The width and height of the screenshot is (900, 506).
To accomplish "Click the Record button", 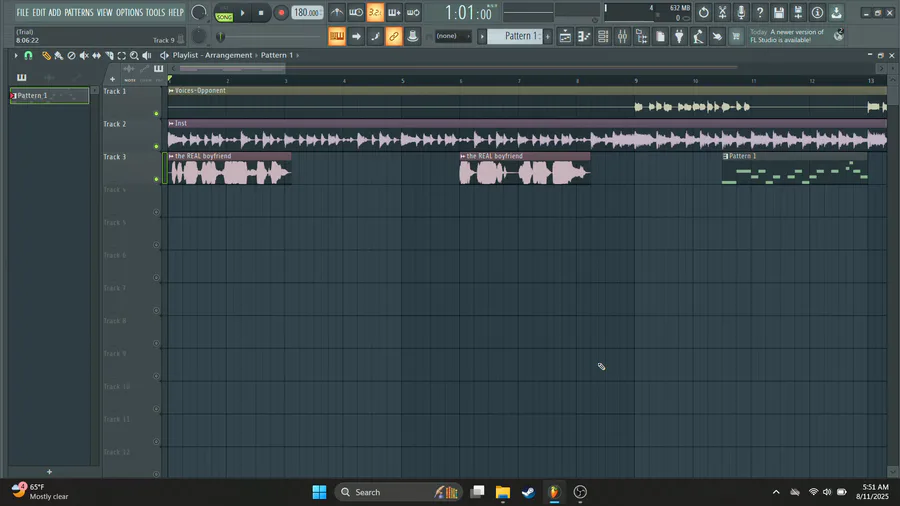I will [x=281, y=13].
